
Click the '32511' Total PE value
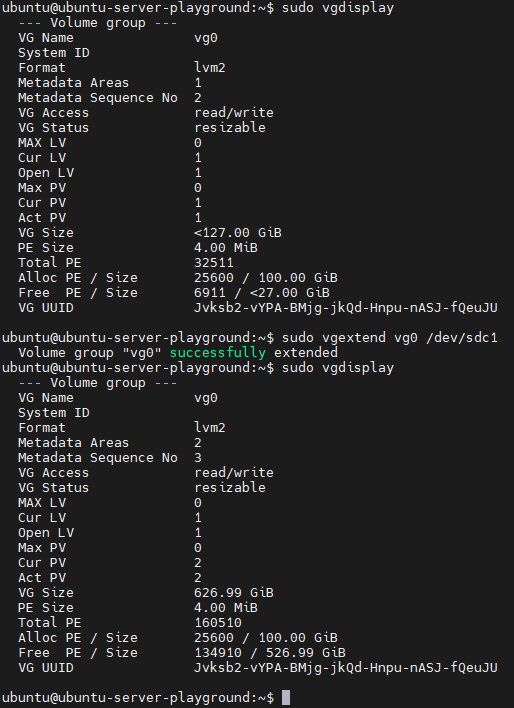[214, 262]
